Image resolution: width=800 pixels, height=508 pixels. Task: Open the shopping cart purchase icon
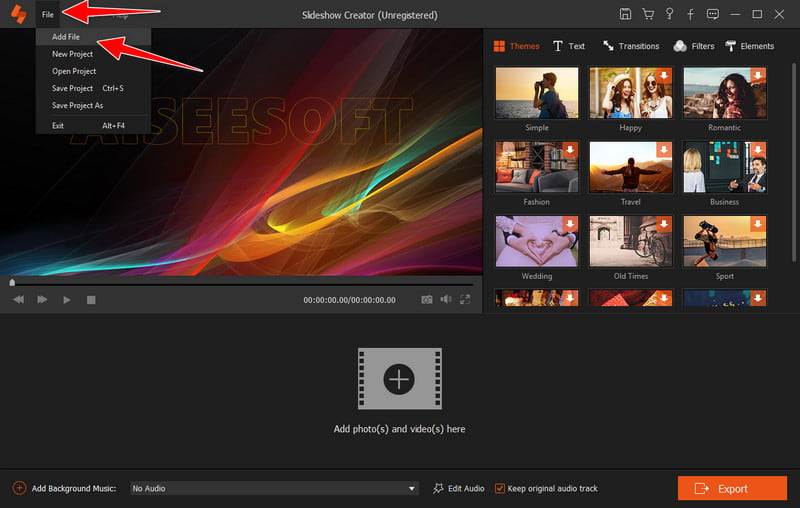648,14
